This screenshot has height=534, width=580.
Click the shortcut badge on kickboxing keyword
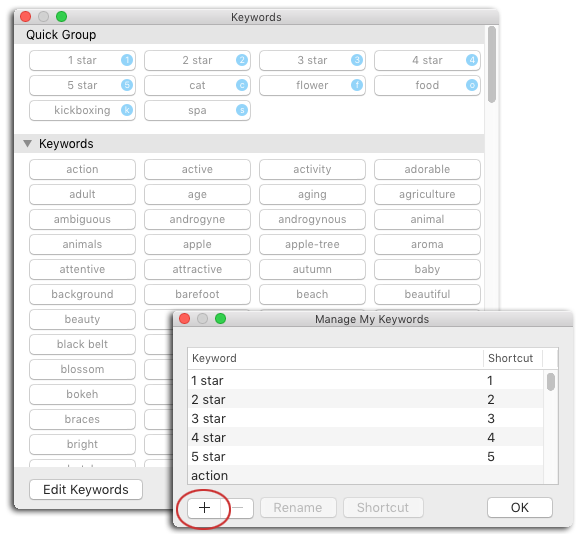pyautogui.click(x=127, y=110)
